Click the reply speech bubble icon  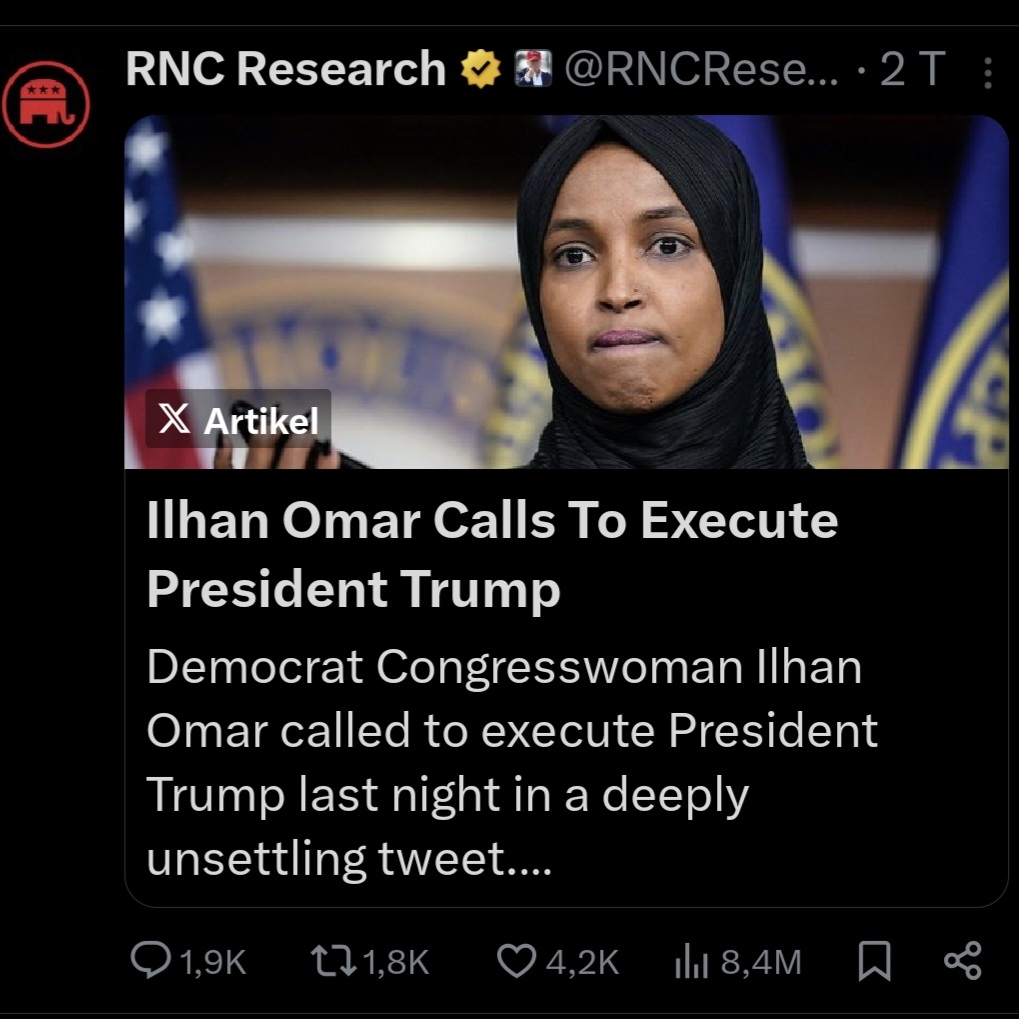coord(151,961)
